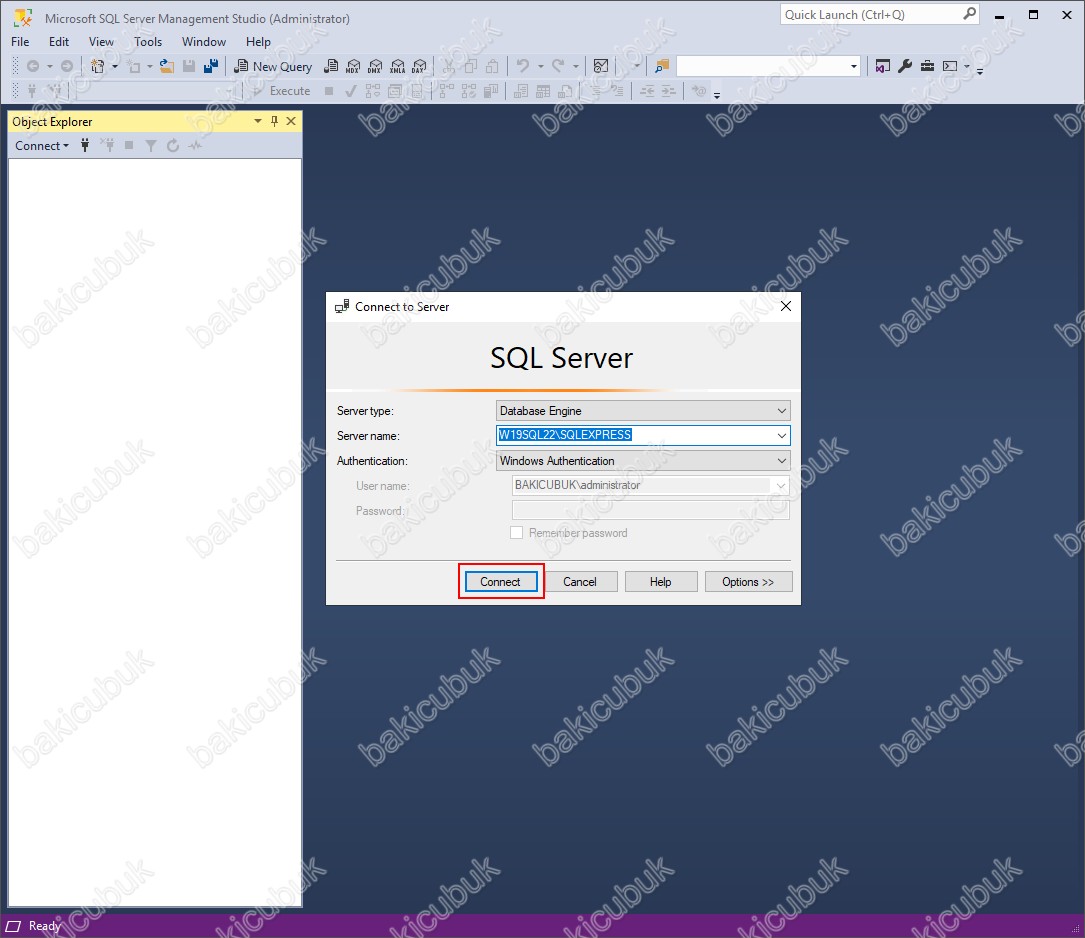1085x938 pixels.
Task: Open the Window menu
Action: pos(203,42)
